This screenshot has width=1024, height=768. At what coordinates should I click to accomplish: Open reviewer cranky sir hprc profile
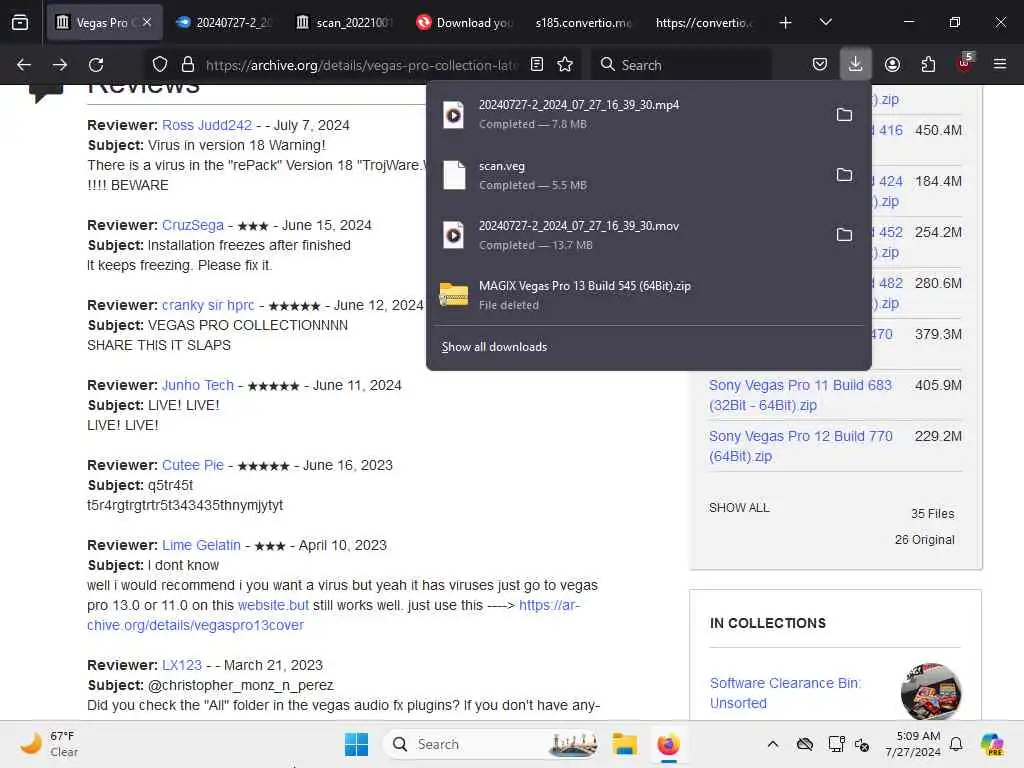click(208, 305)
